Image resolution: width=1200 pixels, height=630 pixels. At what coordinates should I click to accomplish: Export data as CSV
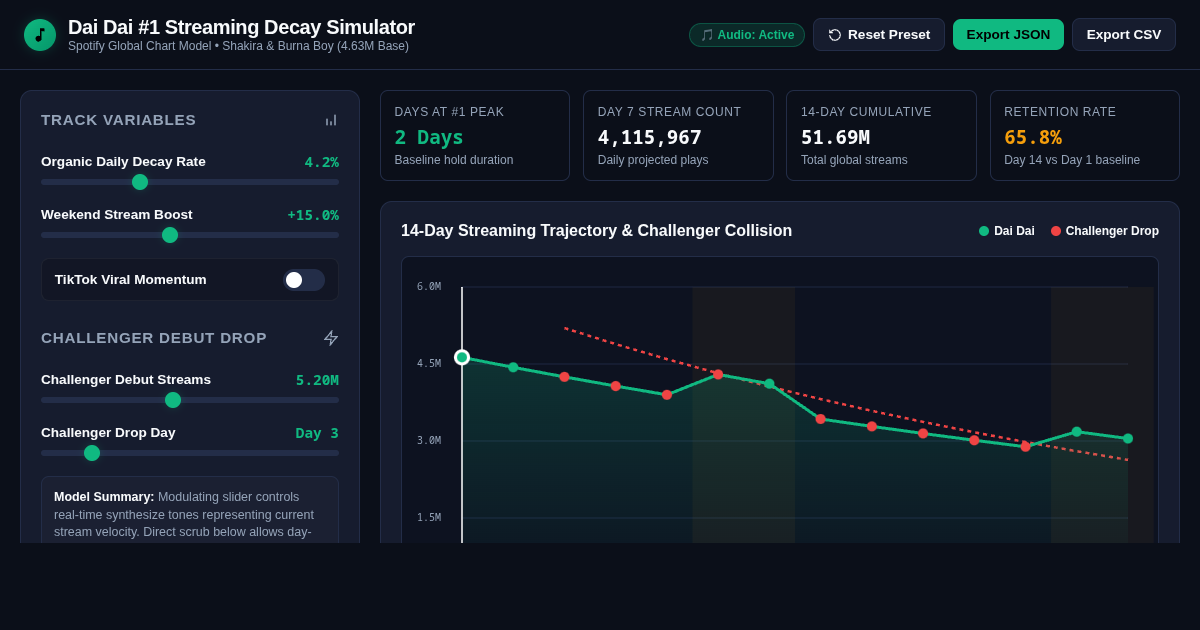coord(1124,35)
